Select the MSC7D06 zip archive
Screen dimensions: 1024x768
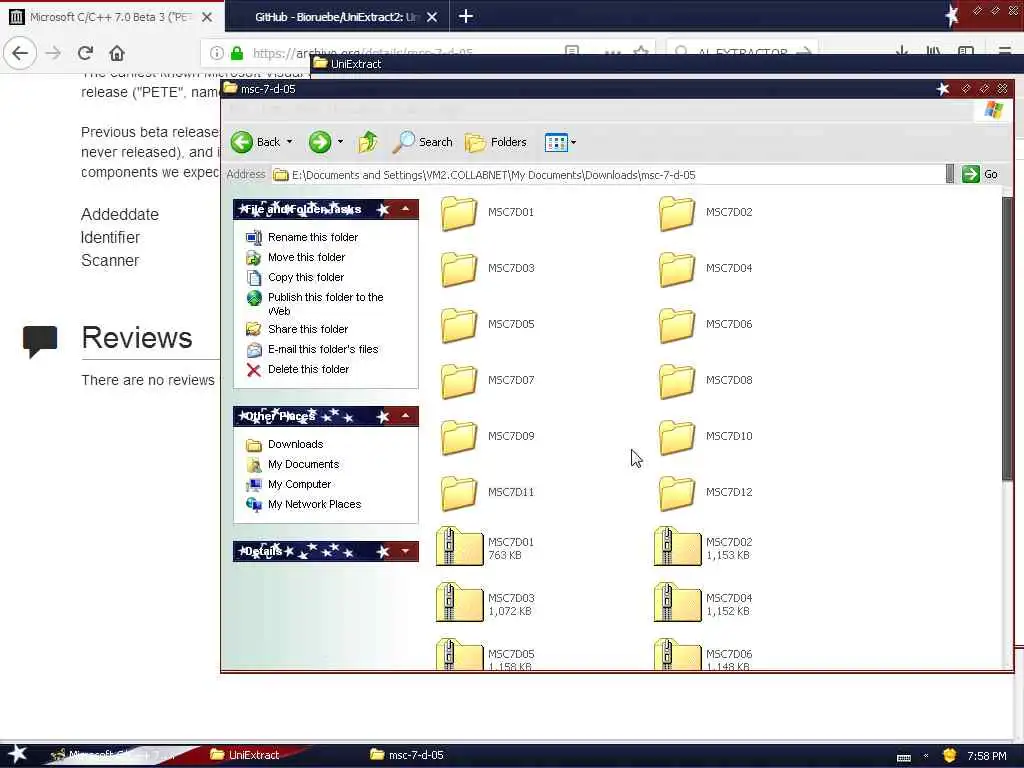coord(677,655)
